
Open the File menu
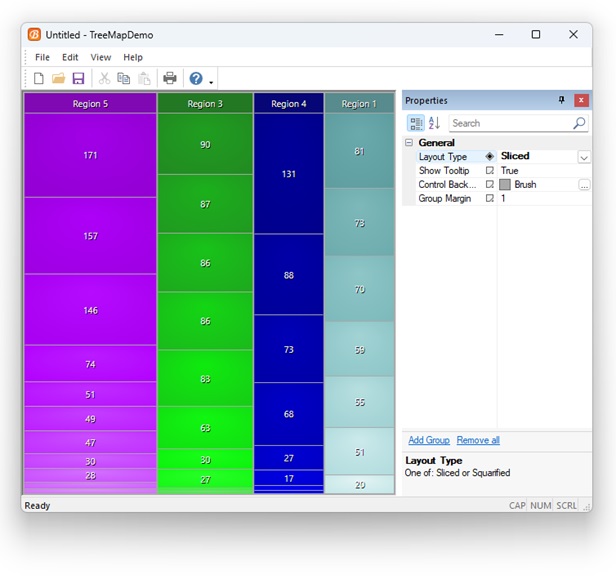pos(42,57)
